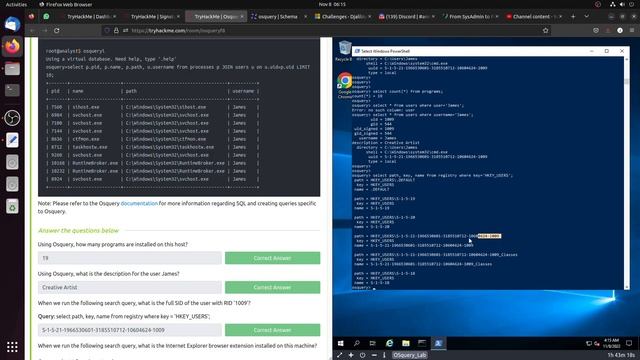Open the system tray sound icon in top bar

(622, 4)
